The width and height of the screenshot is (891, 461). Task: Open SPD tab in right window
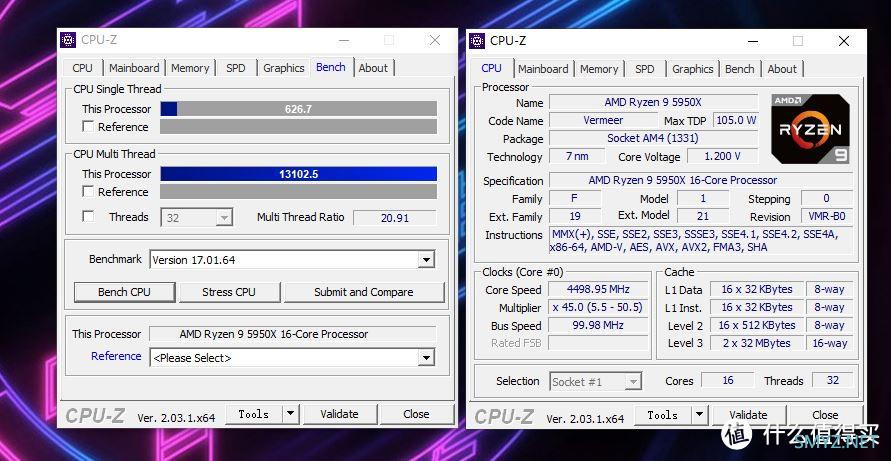(x=644, y=69)
